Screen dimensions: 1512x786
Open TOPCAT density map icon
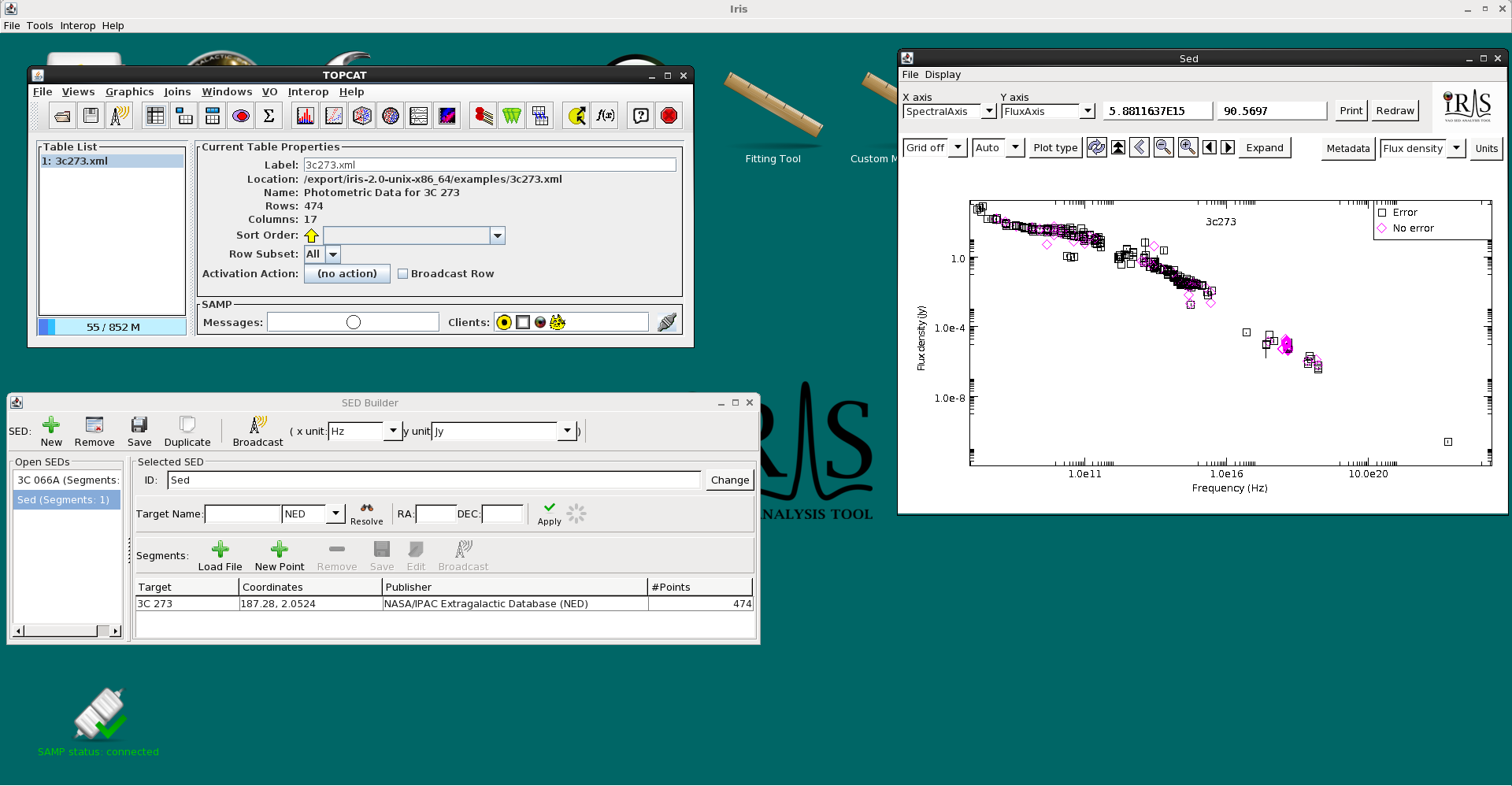[x=447, y=116]
